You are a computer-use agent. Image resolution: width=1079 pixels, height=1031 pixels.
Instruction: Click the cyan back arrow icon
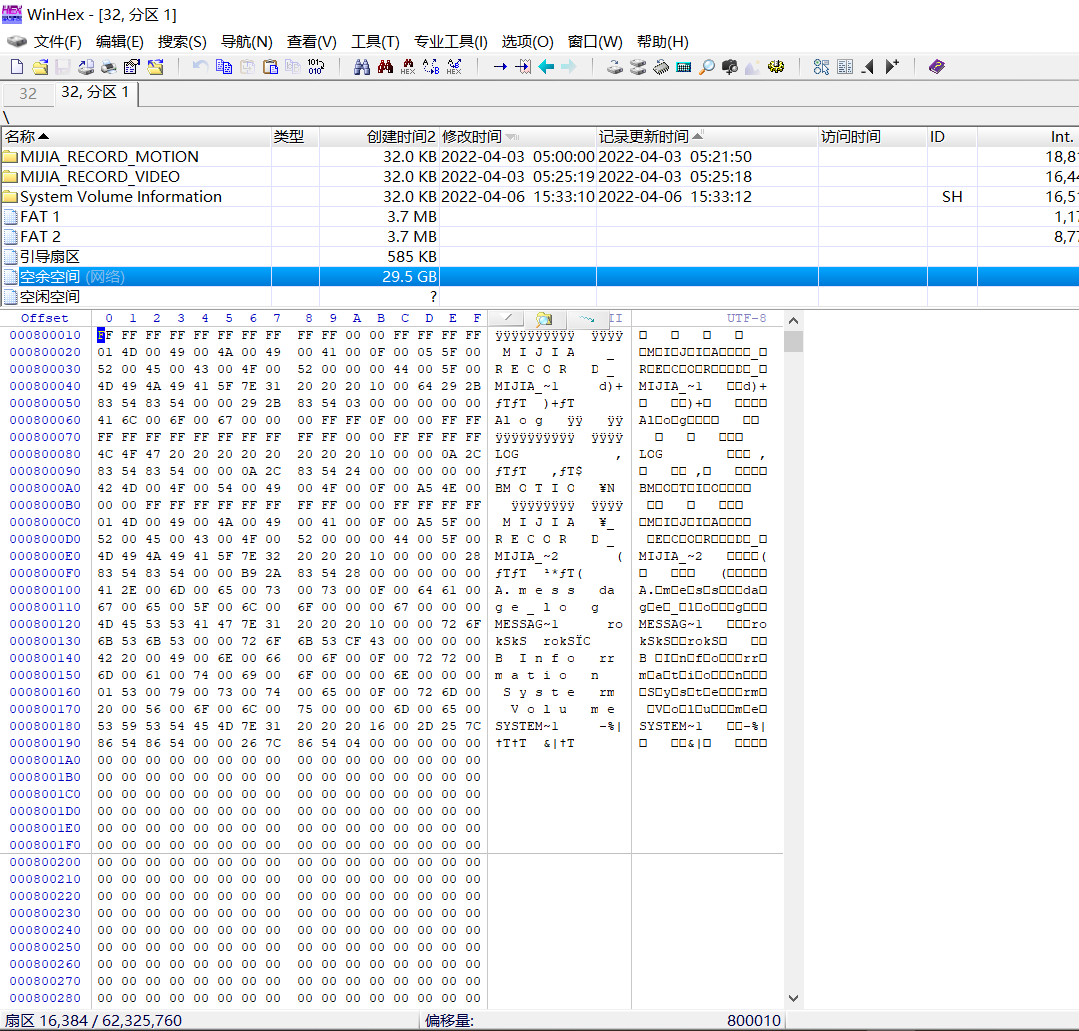pyautogui.click(x=546, y=67)
